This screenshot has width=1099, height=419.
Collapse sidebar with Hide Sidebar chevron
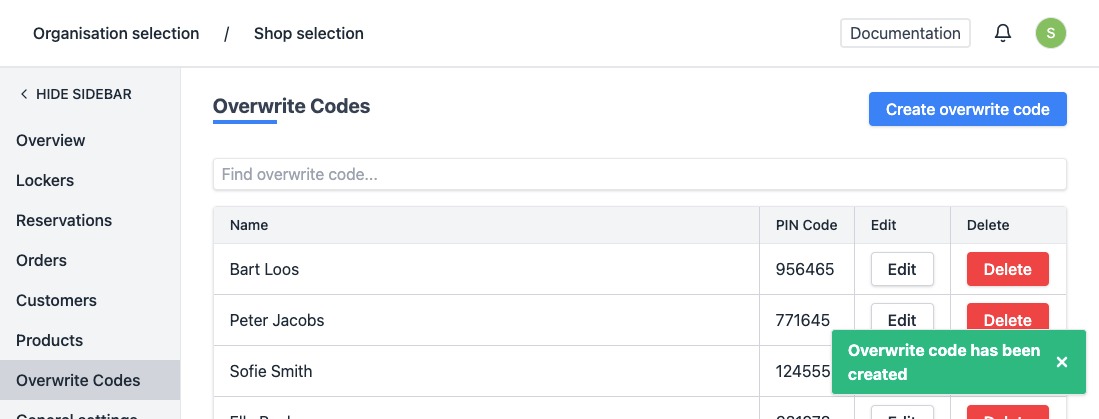(x=24, y=94)
